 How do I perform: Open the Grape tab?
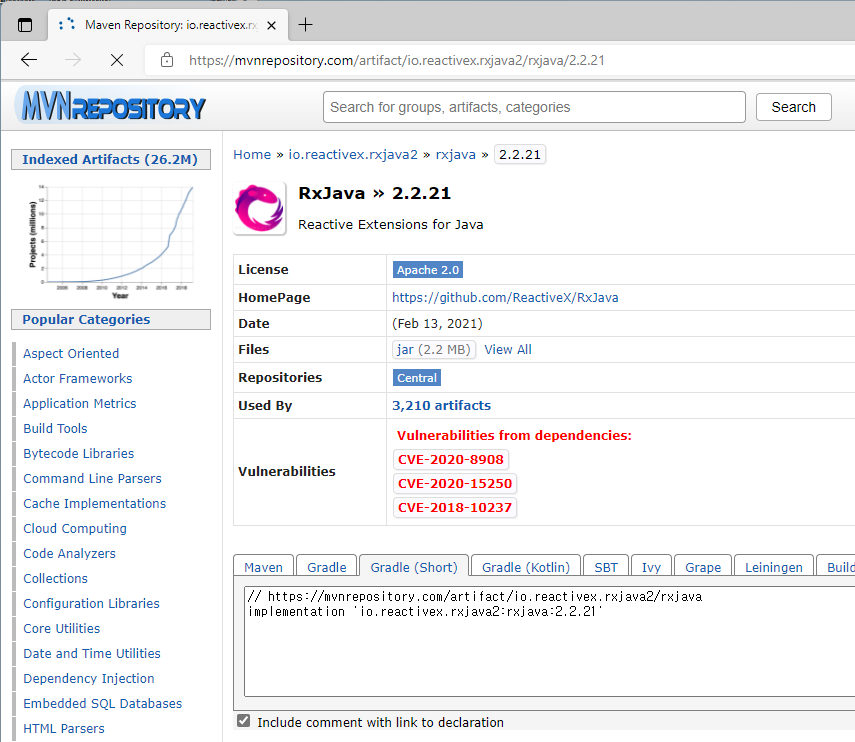point(703,567)
